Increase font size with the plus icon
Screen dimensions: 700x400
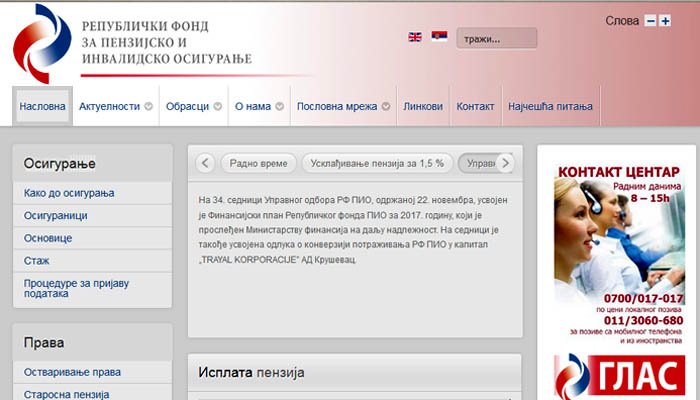[x=665, y=20]
